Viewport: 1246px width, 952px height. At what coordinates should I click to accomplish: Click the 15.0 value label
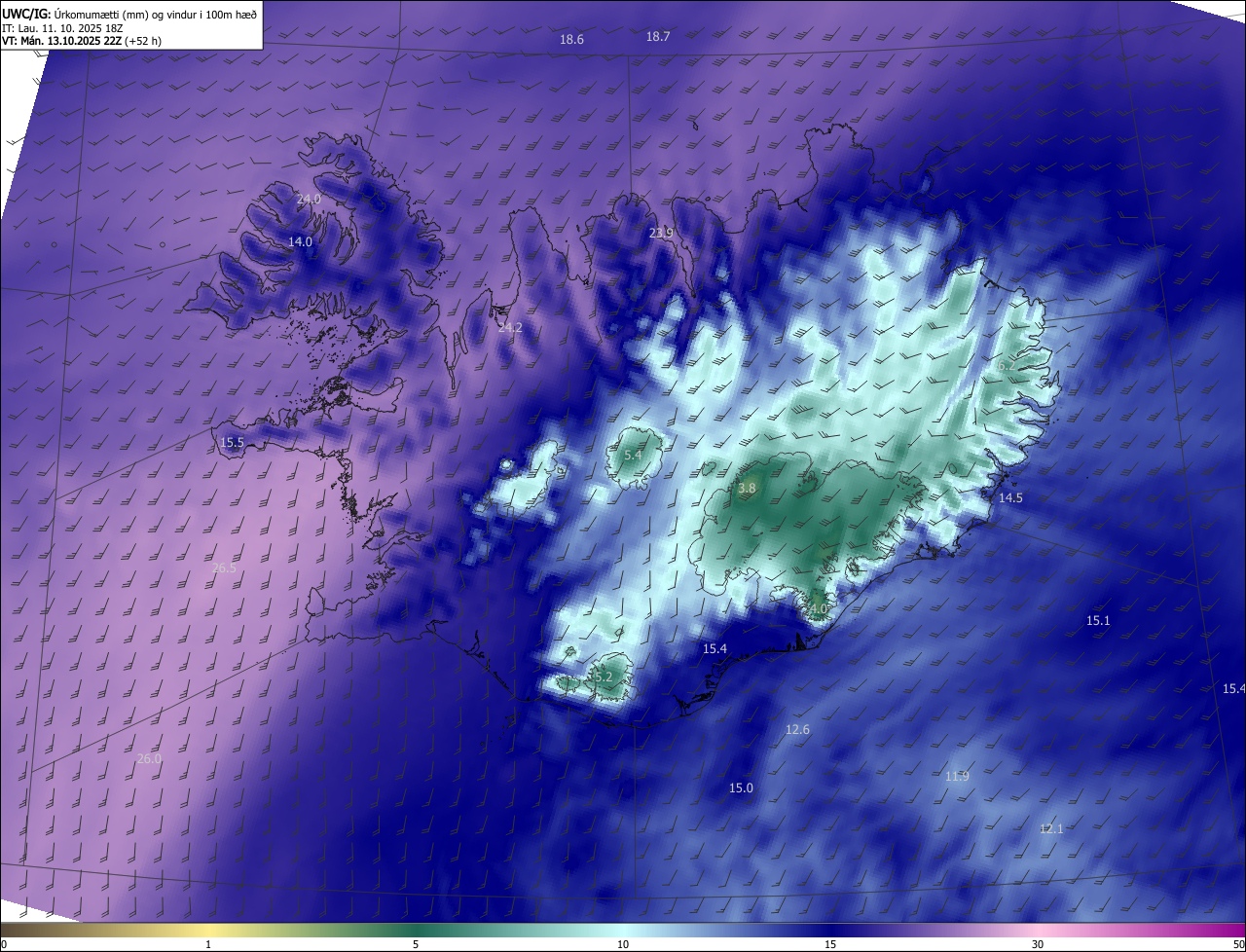pos(741,787)
